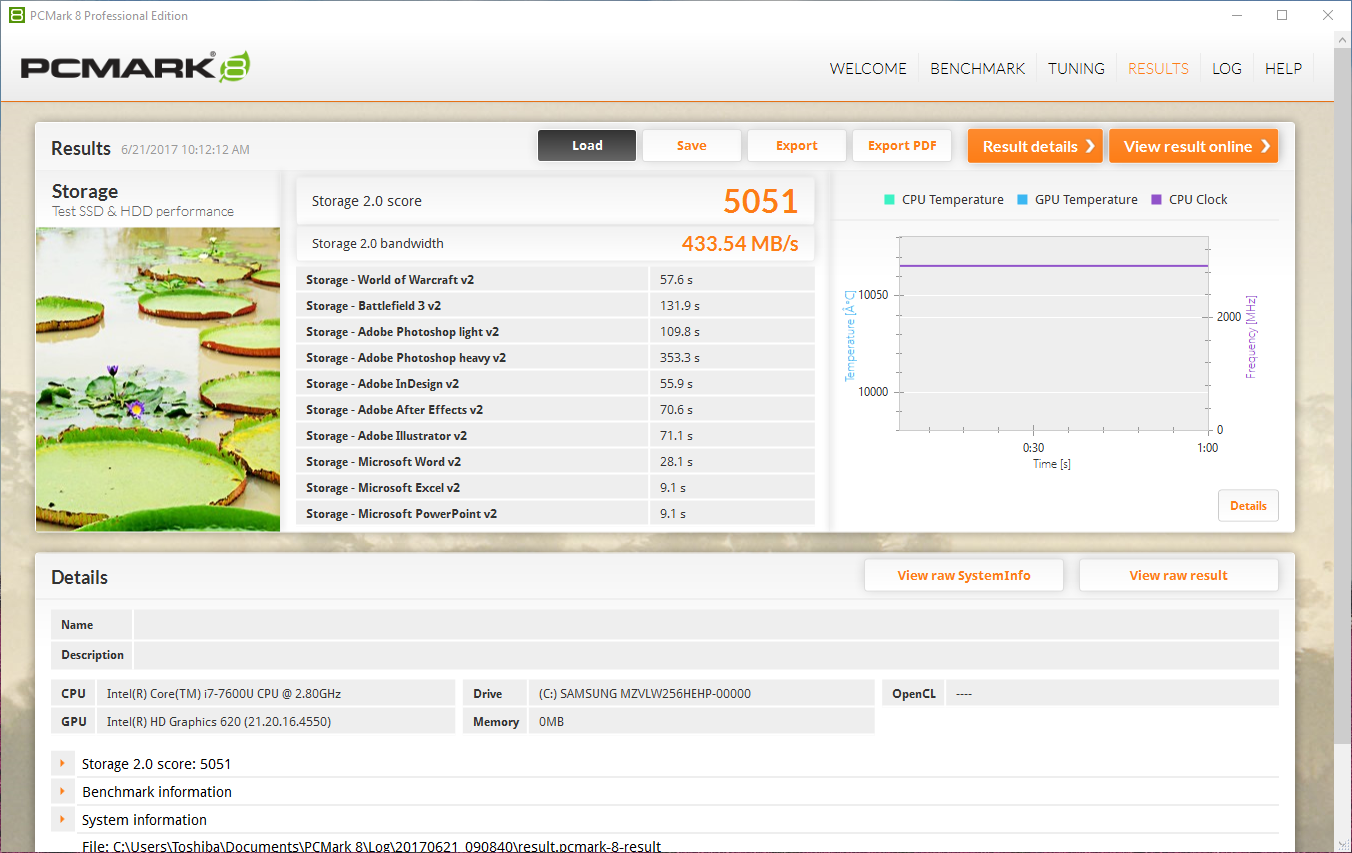Image resolution: width=1352 pixels, height=853 pixels.
Task: Open chart Details button
Action: [1248, 506]
